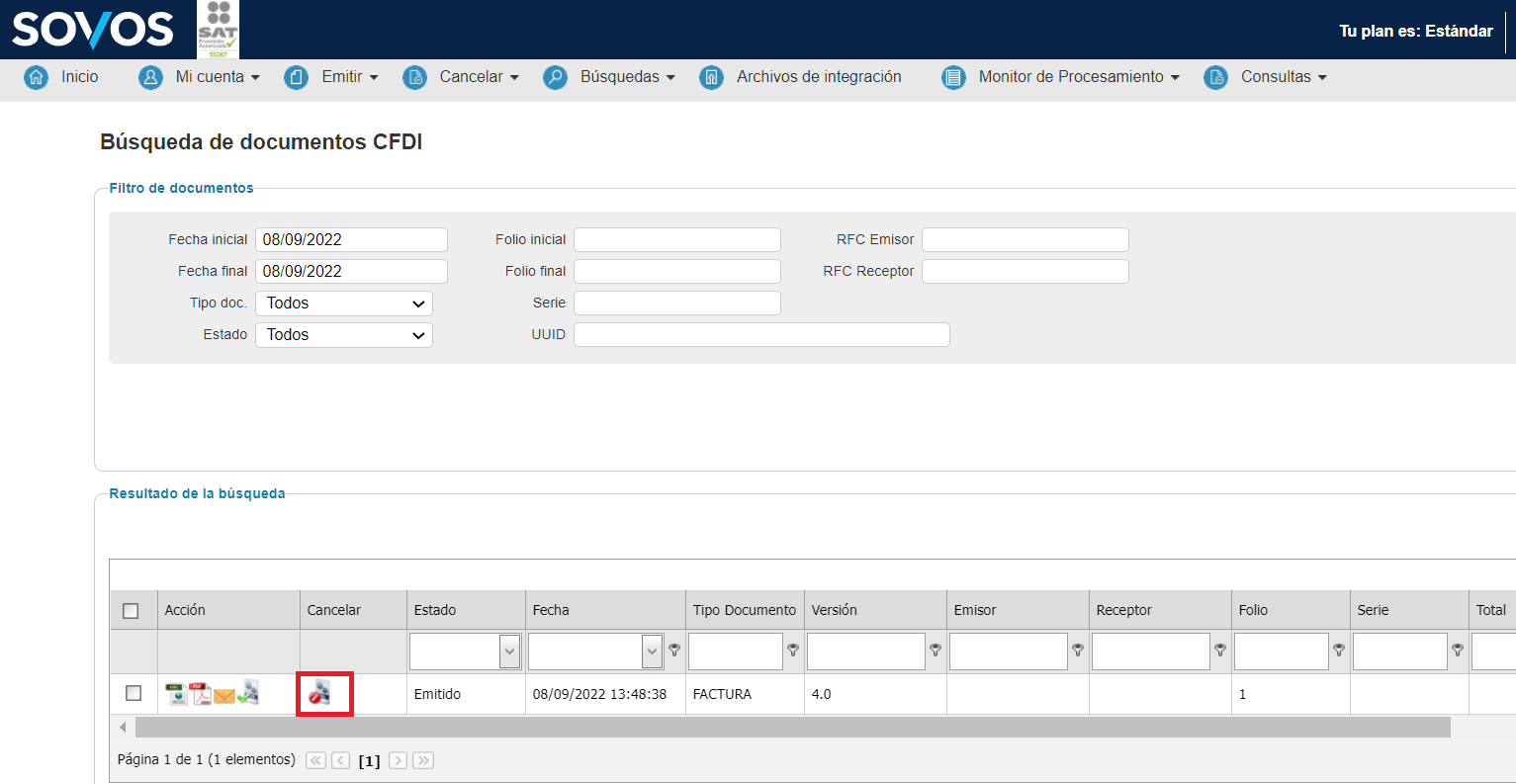Click the green check validate icon in Acción column
The image size is (1516, 784).
pos(248,693)
